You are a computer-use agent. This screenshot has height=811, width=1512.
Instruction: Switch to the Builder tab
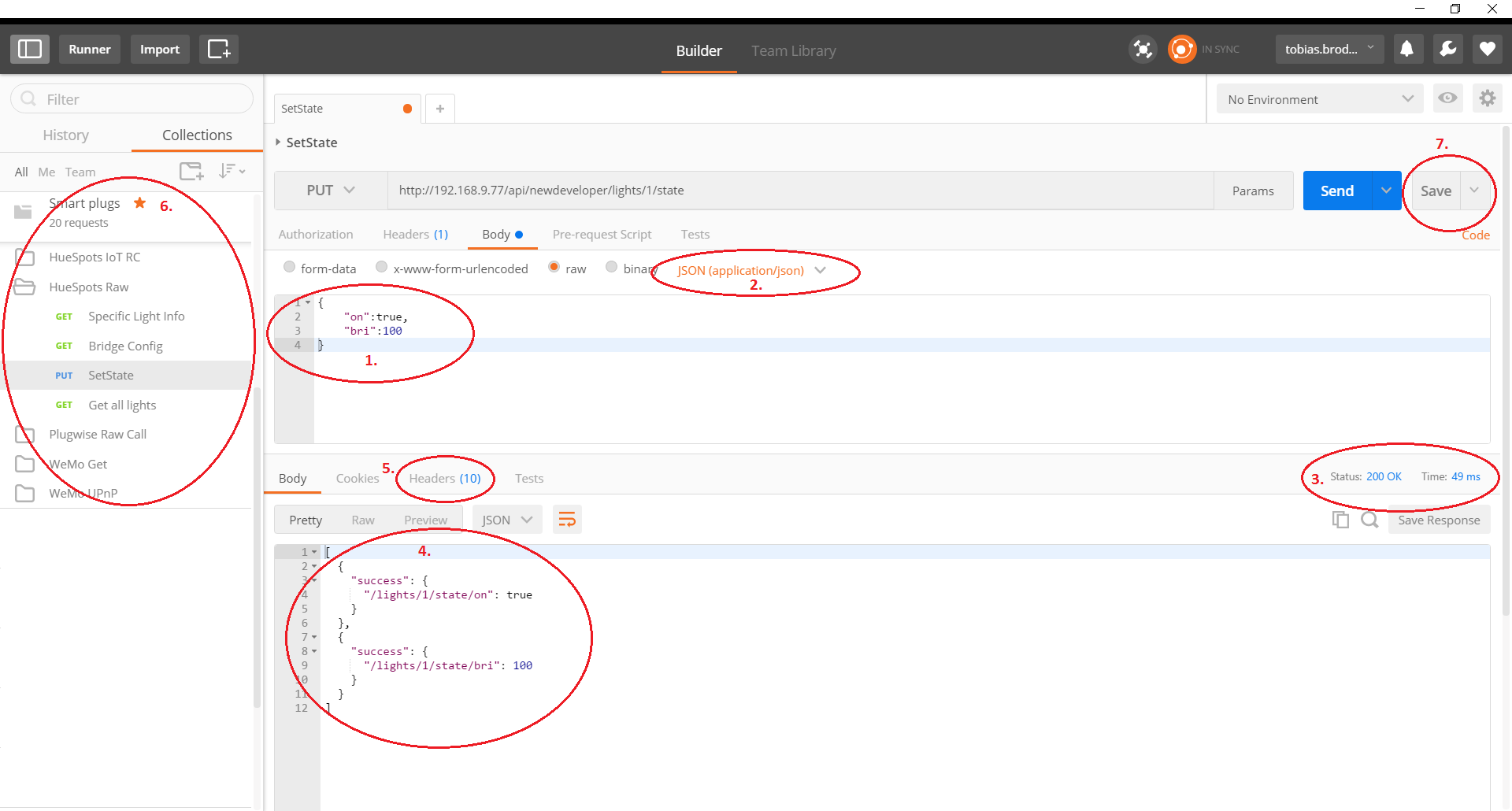pyautogui.click(x=699, y=50)
